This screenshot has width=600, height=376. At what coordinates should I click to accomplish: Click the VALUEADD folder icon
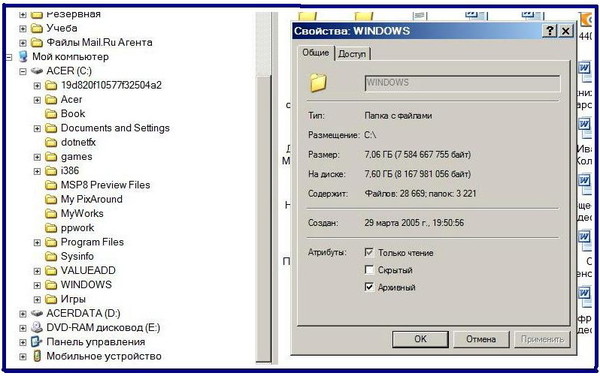click(x=51, y=270)
